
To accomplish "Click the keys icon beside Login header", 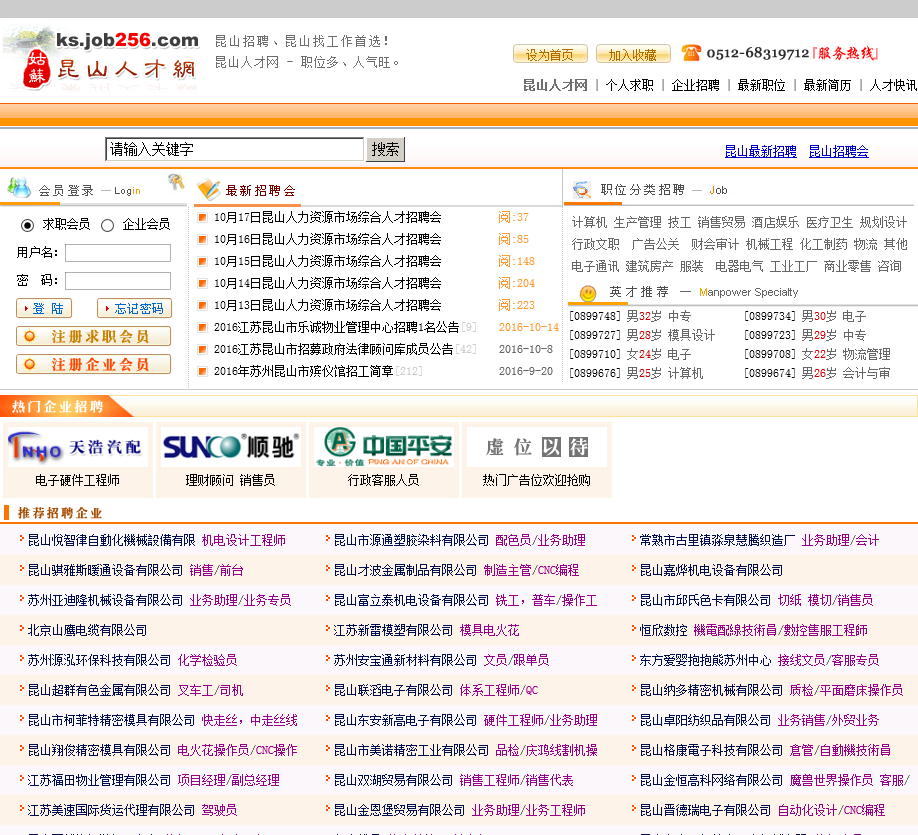I will pos(176,182).
